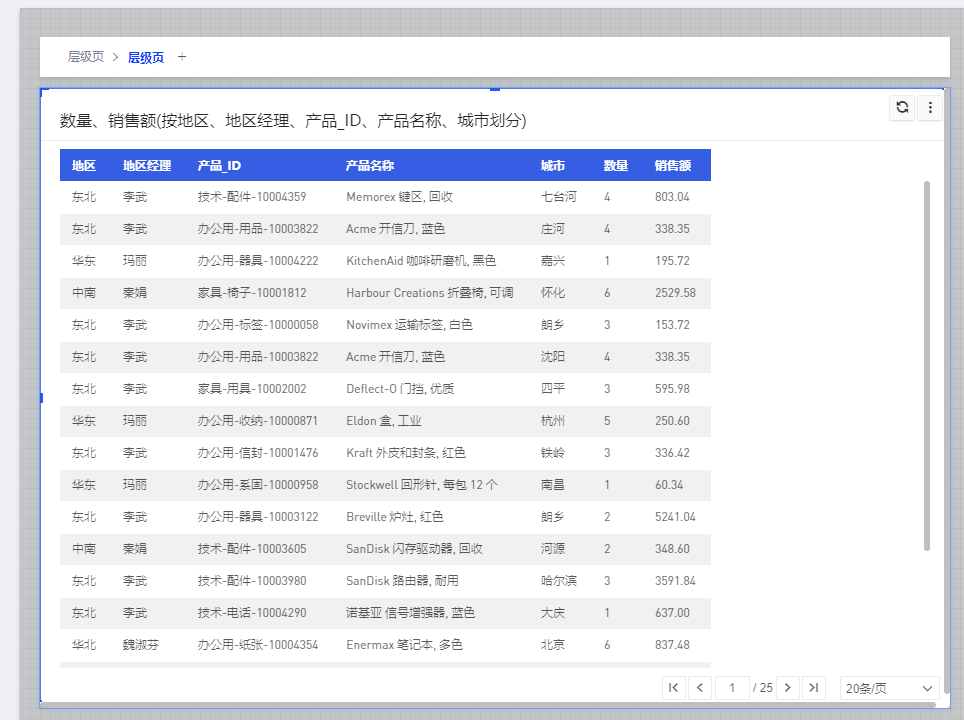Sort by the 产品_ID column header
Viewport: 964px width, 720px height.
click(219, 165)
